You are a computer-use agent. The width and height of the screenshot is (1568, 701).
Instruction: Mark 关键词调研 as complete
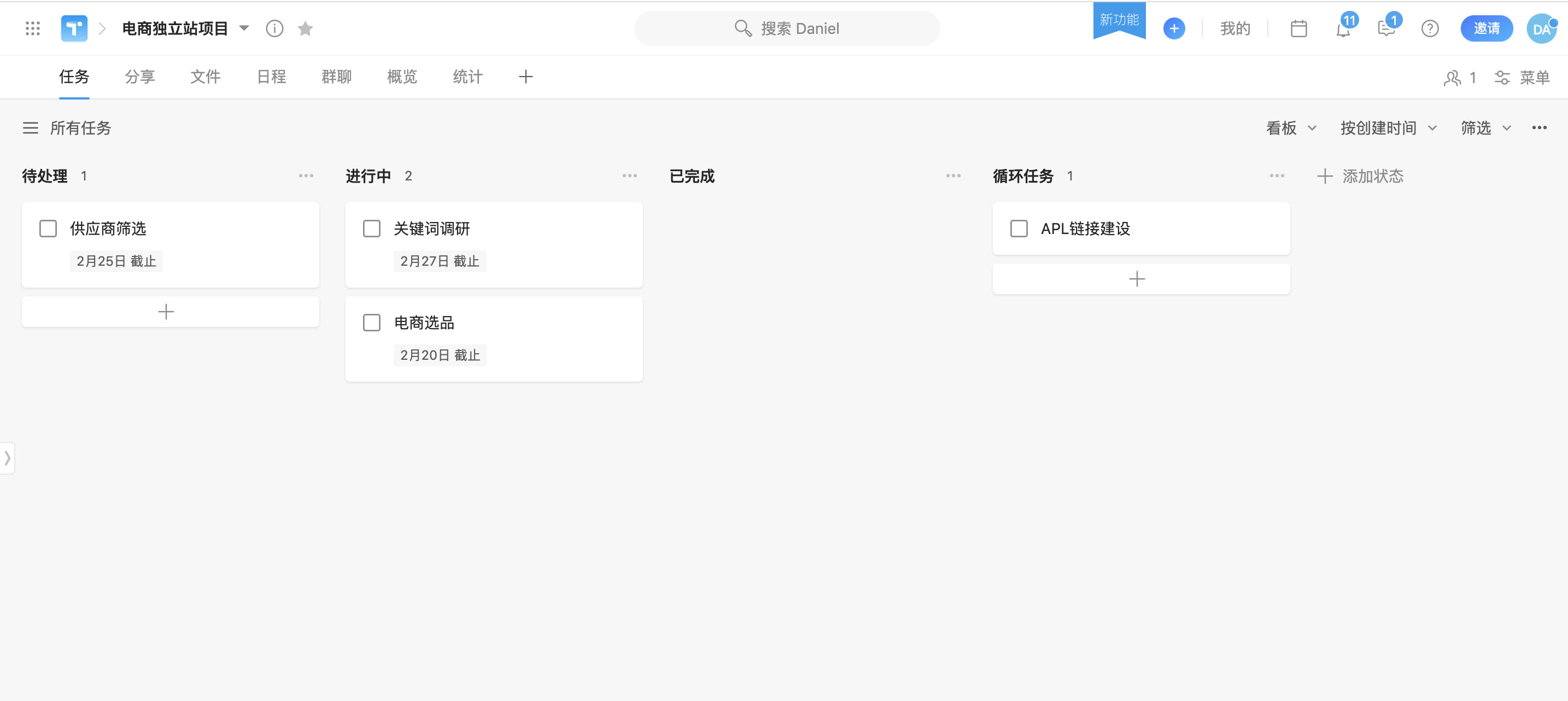372,229
